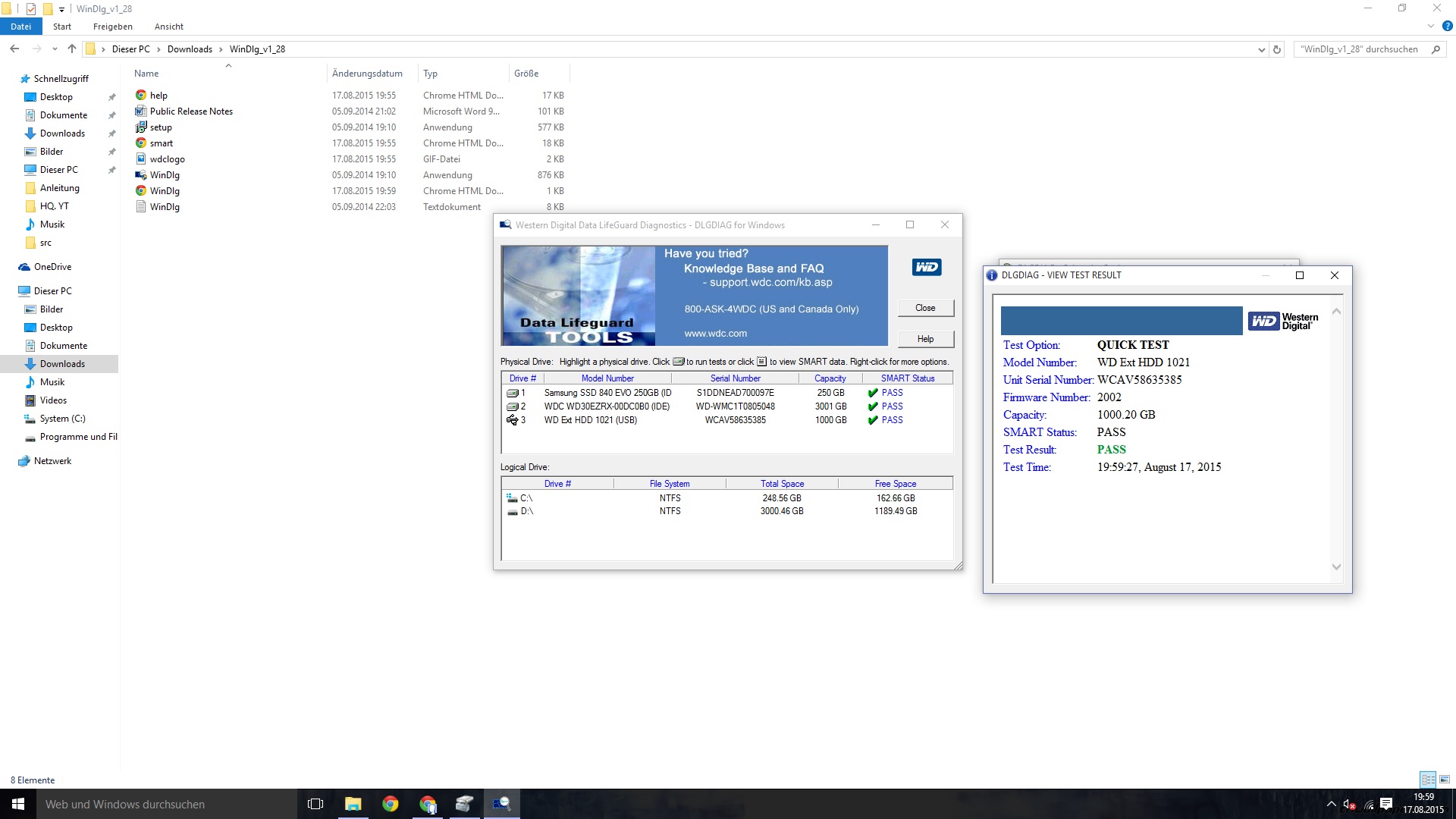The width and height of the screenshot is (1456, 819).
Task: Click refresh button beside address bar
Action: (1277, 49)
